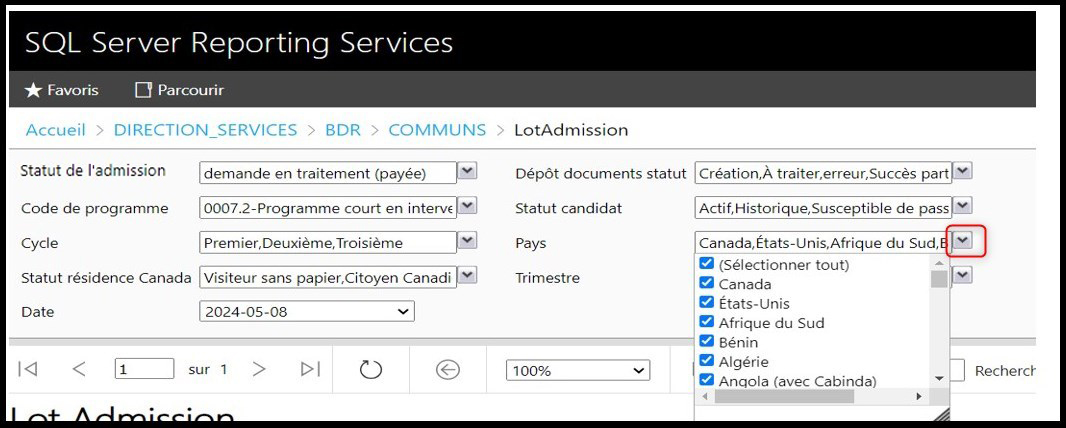Go to first page of report
This screenshot has width=1066, height=428.
point(28,369)
